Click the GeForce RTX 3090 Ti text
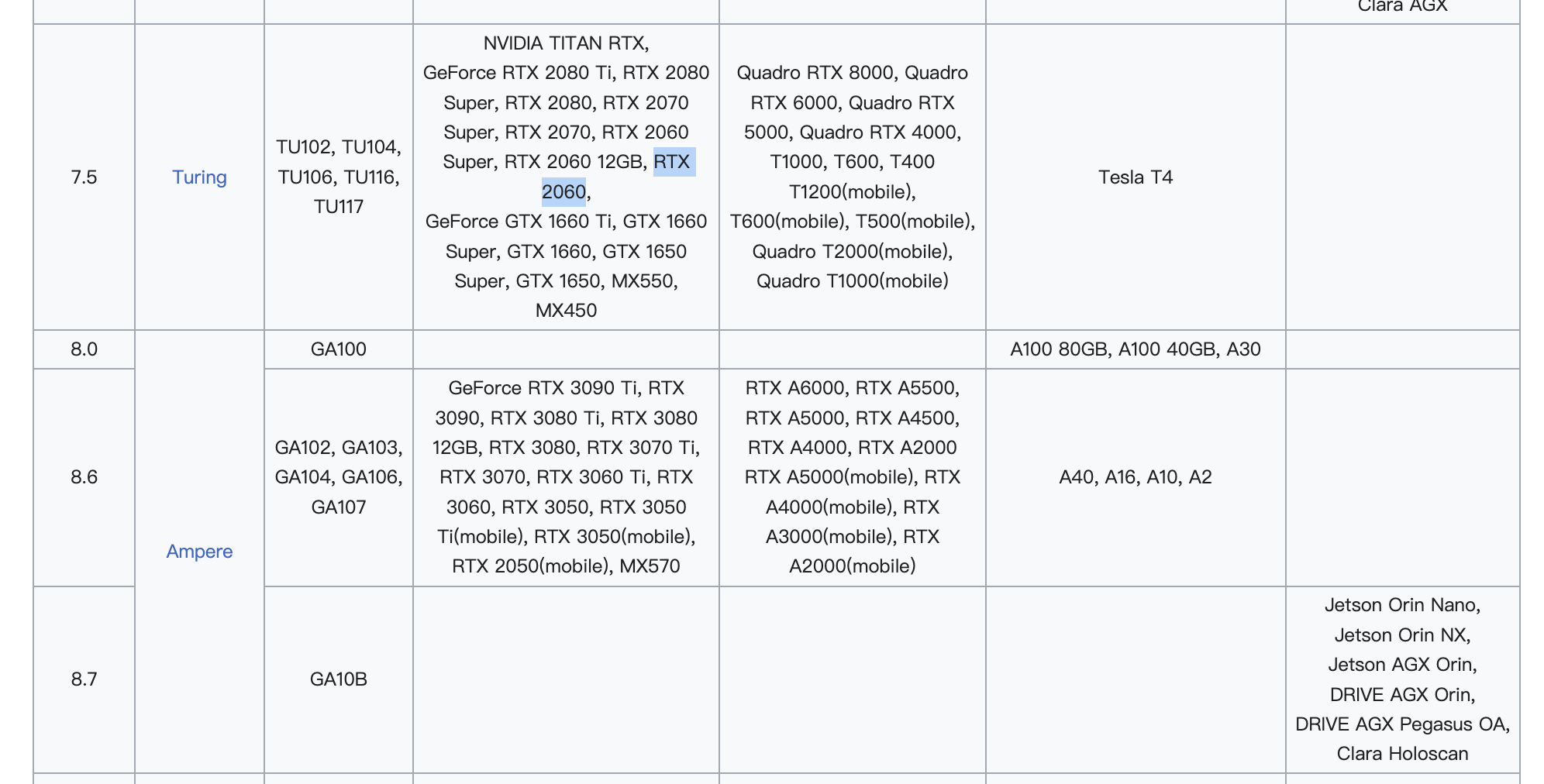This screenshot has height=784, width=1544. [544, 388]
